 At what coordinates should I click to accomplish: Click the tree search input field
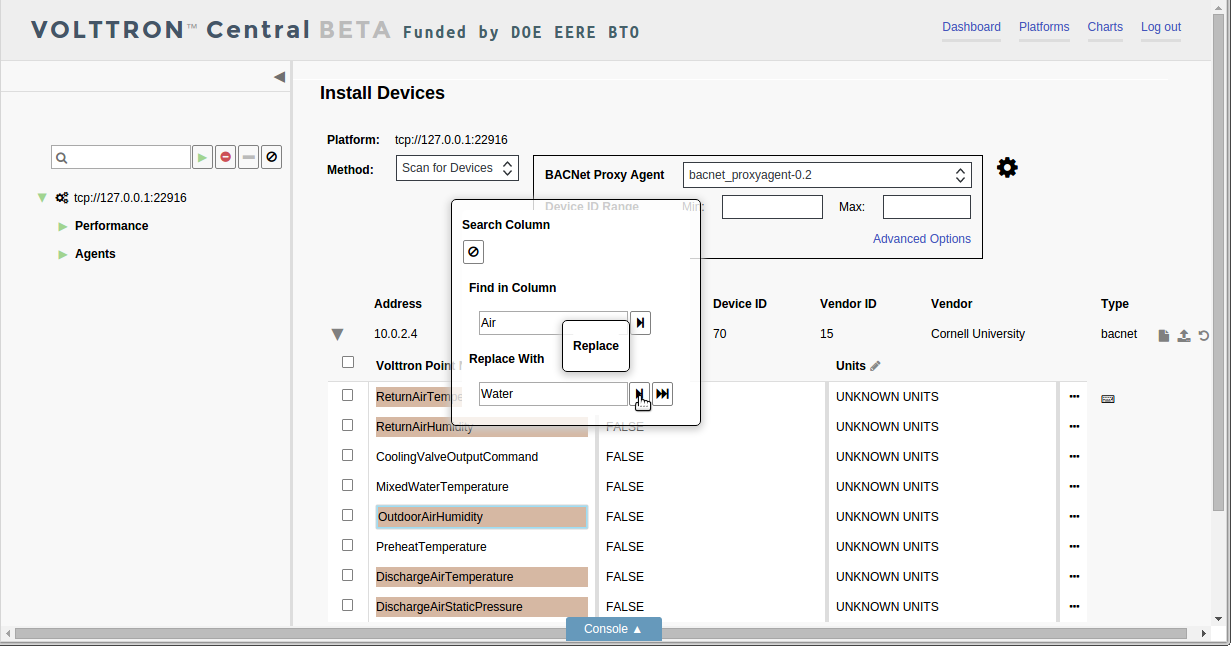[x=121, y=157]
